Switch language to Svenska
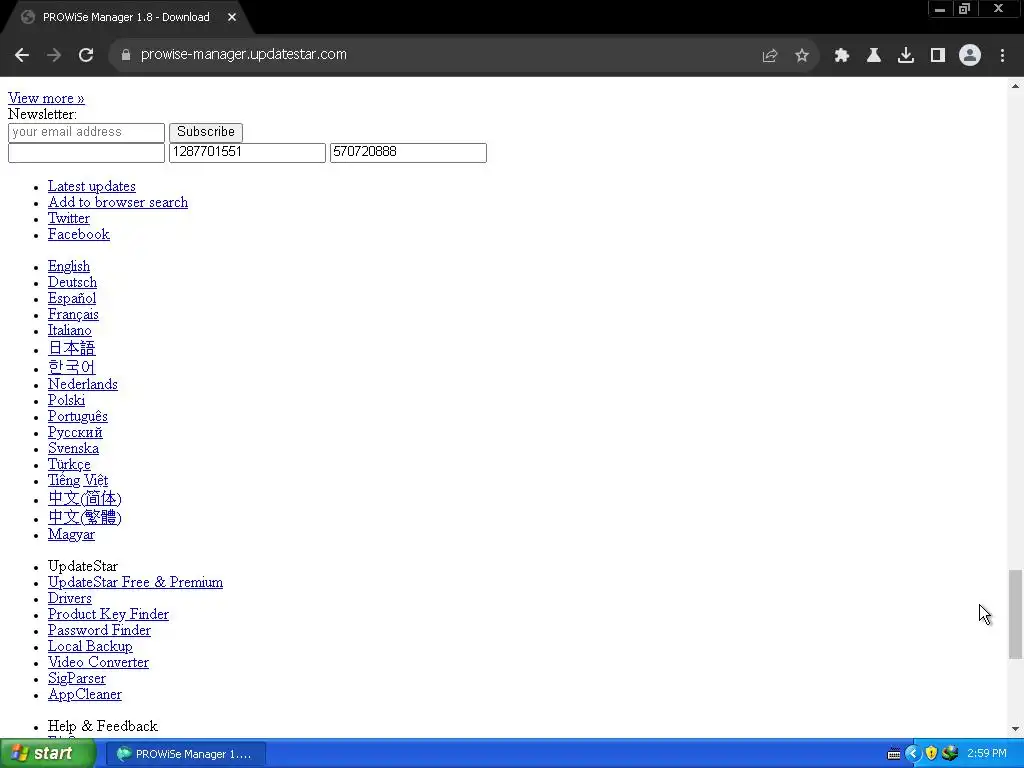This screenshot has width=1024, height=768. coord(73,449)
